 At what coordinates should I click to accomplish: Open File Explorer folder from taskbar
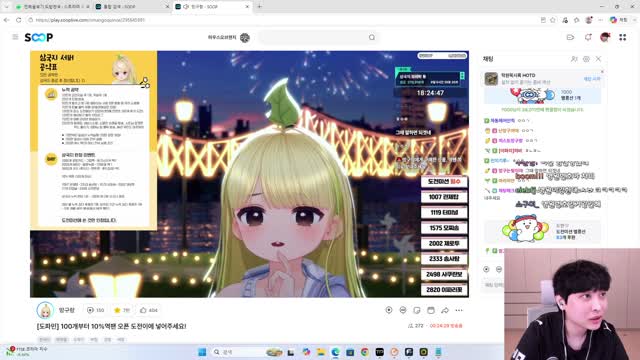click(x=320, y=352)
